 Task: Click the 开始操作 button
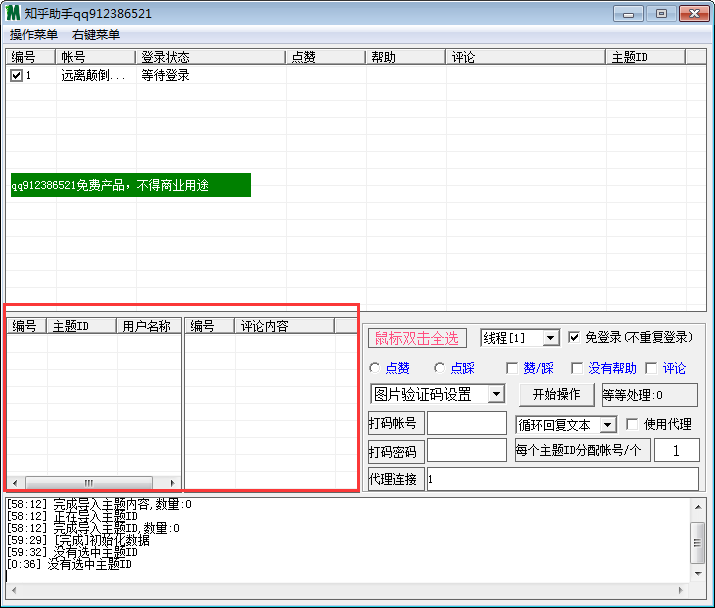556,395
